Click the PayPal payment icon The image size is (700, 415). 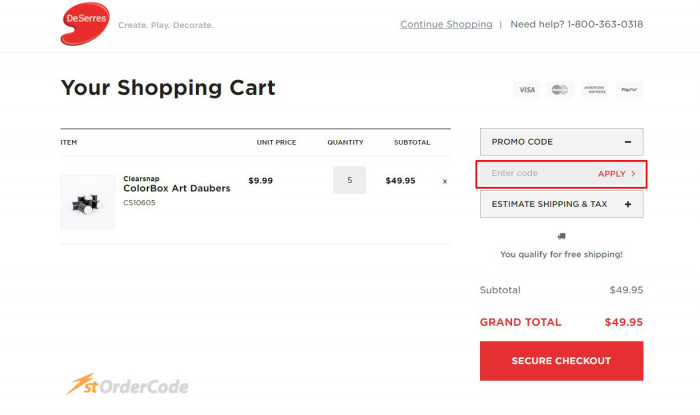click(629, 90)
